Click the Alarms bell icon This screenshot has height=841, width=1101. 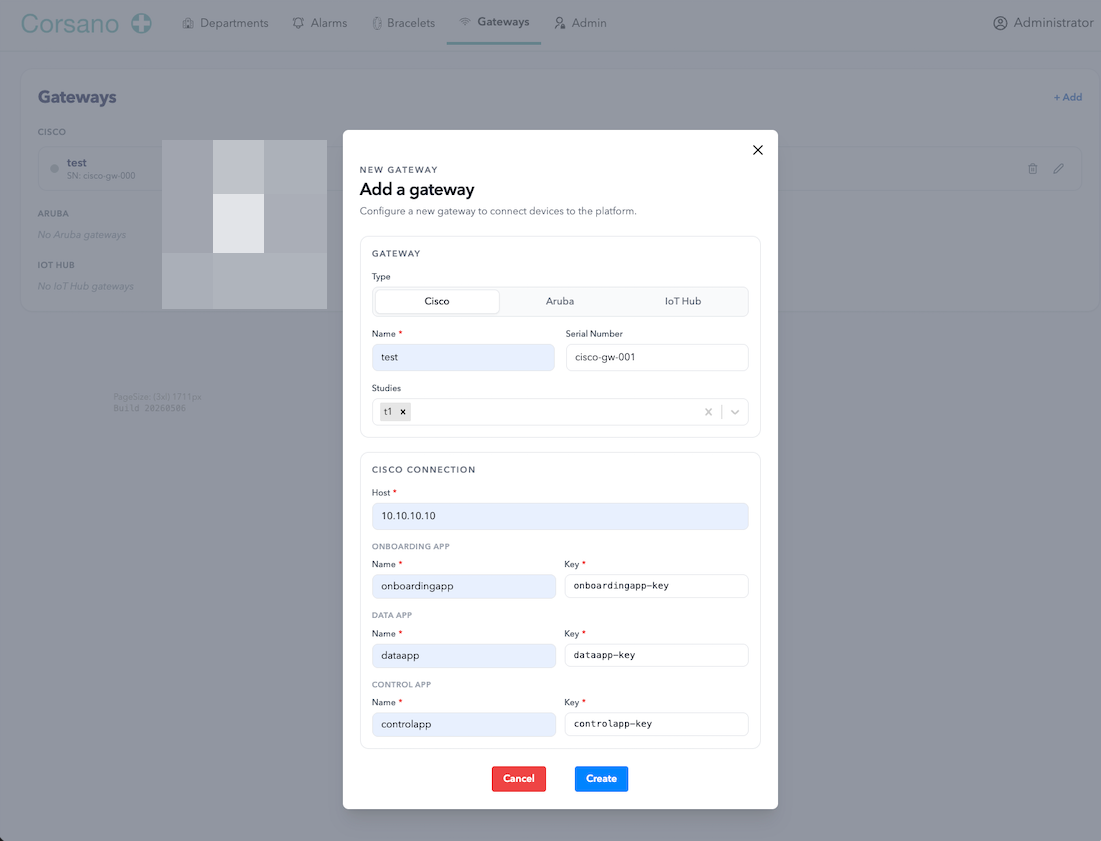[298, 23]
